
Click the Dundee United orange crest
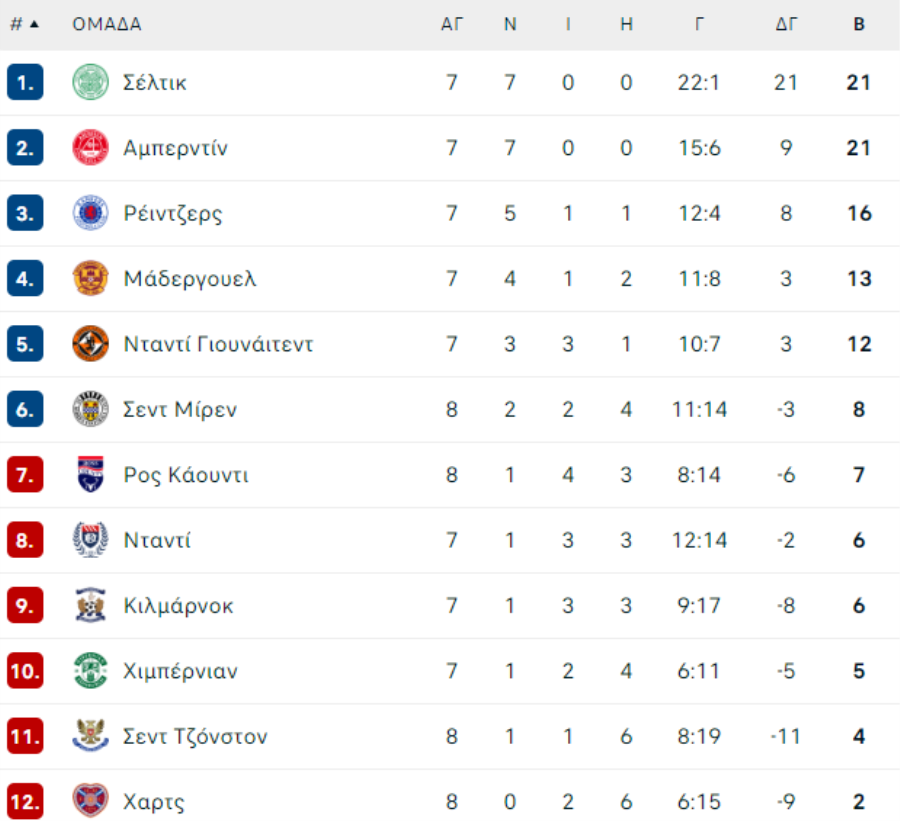90,344
